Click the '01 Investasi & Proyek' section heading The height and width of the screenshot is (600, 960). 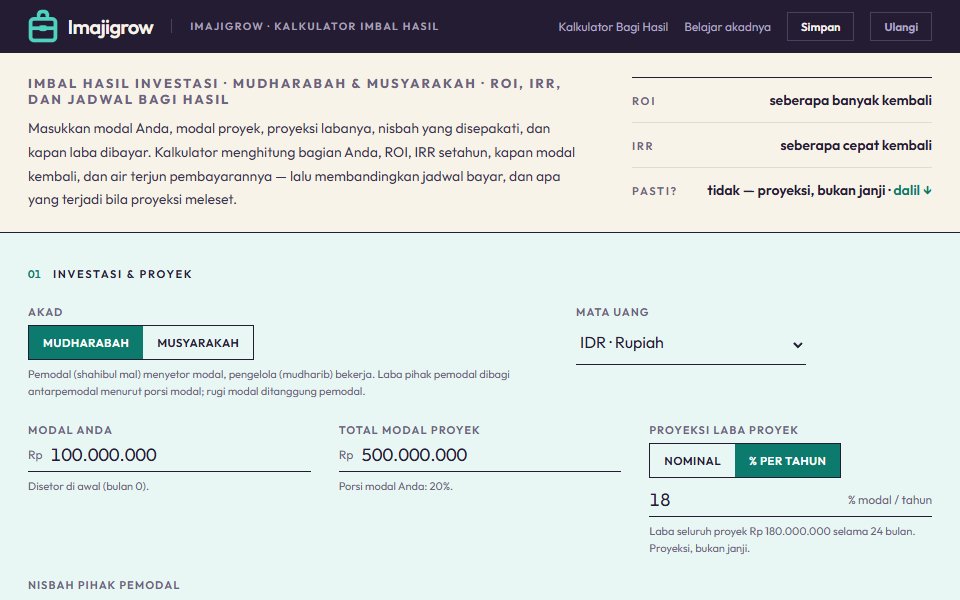[110, 274]
